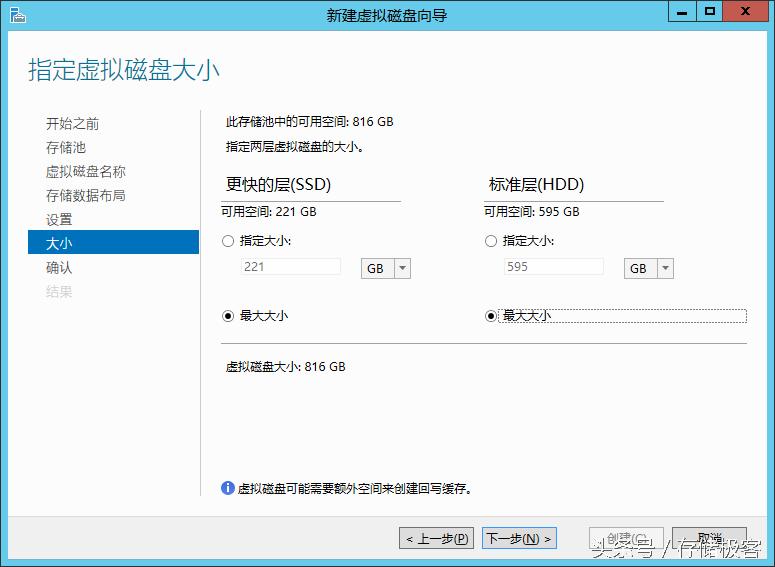Screen dimensions: 775x567
Task: Click the SSD size field showing 221
Action: coord(291,267)
